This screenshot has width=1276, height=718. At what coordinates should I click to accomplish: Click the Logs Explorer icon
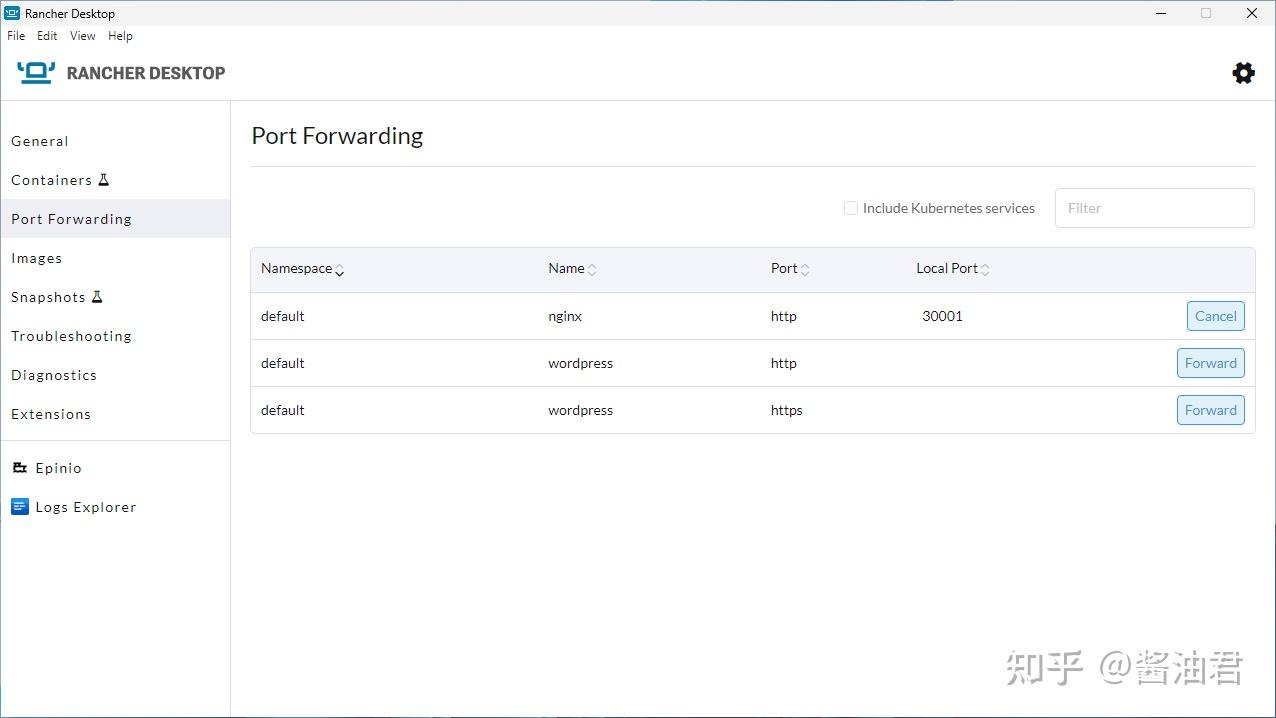tap(19, 507)
